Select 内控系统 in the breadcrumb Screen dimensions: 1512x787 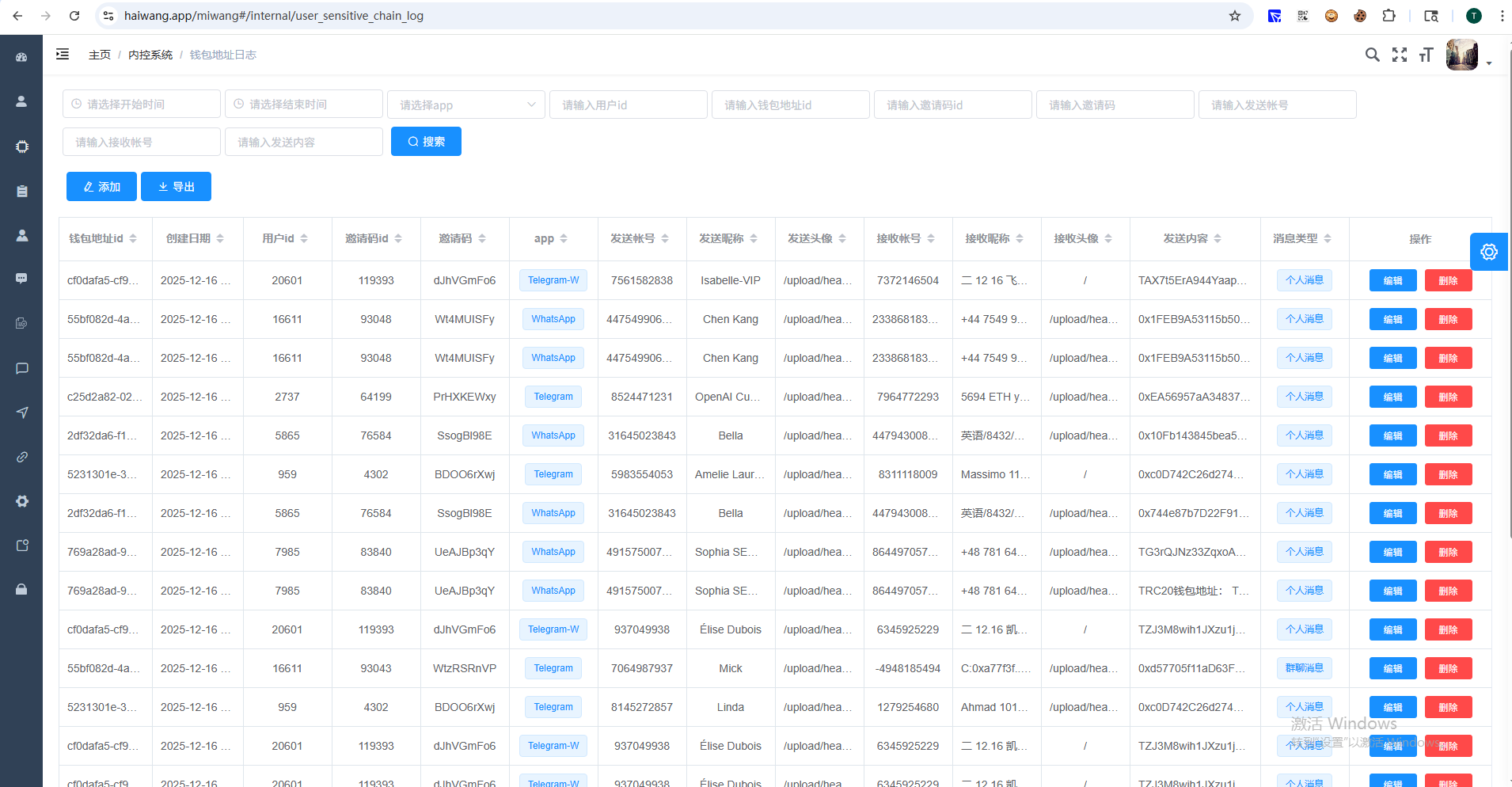(x=150, y=55)
